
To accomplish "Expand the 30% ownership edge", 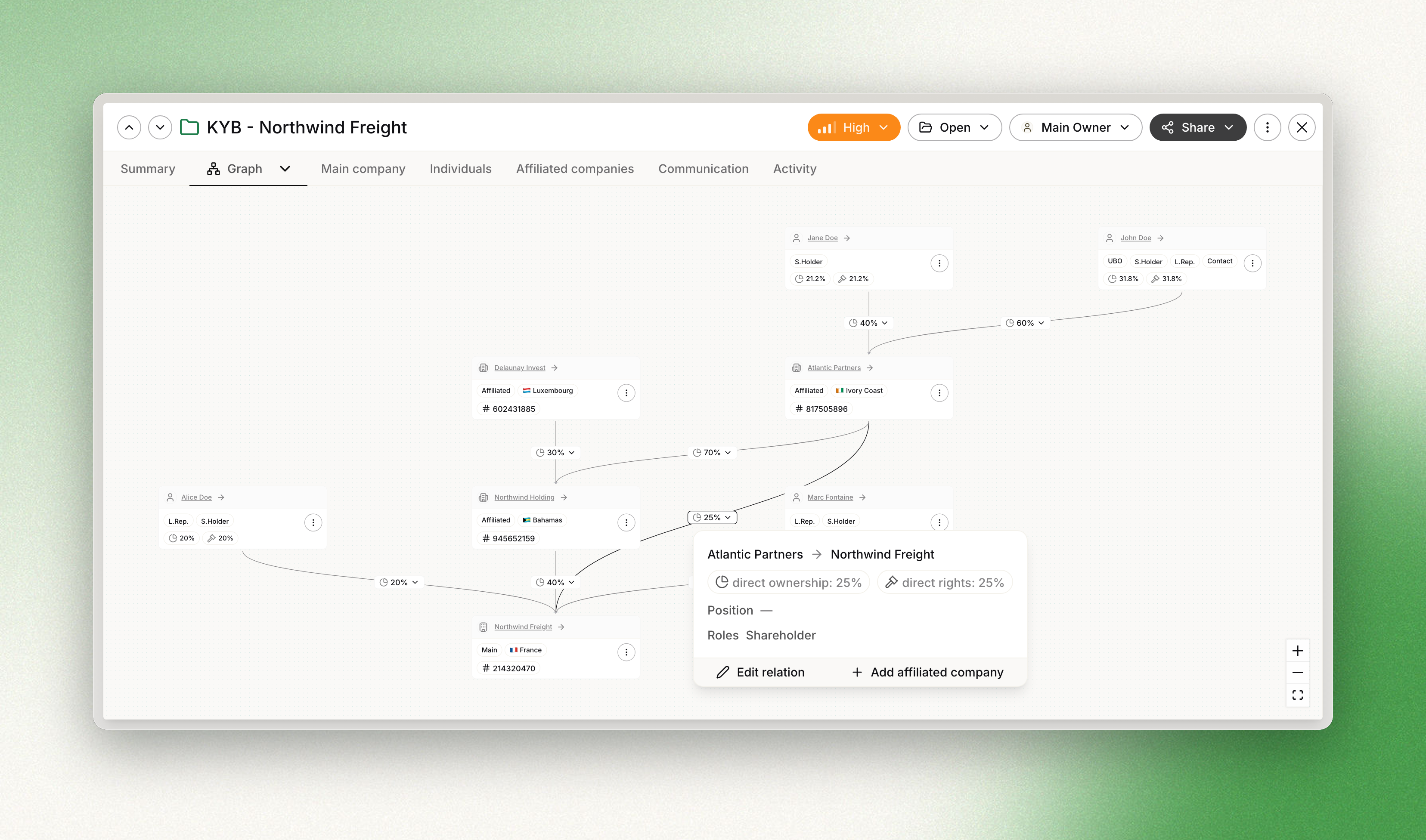I will coord(555,453).
